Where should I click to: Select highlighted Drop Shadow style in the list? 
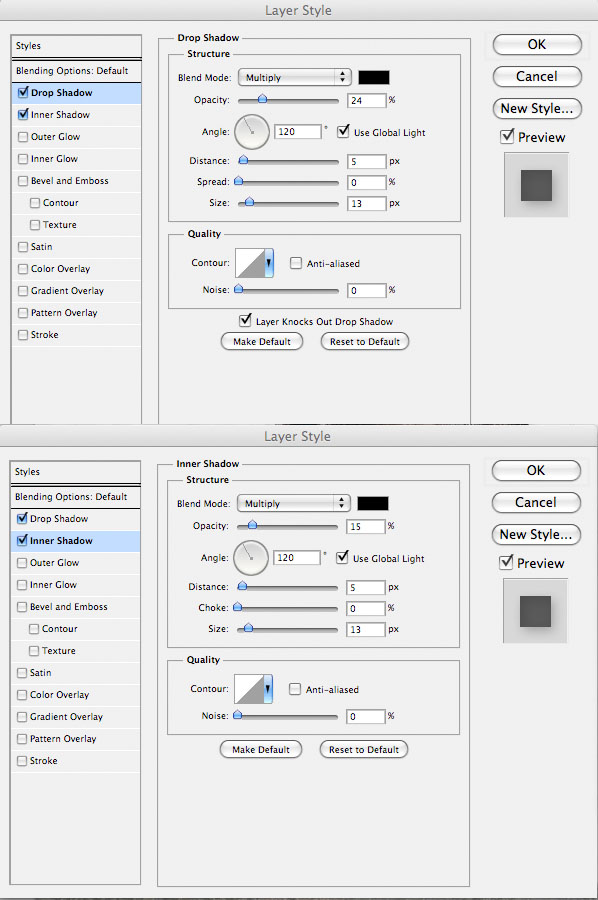[76, 93]
